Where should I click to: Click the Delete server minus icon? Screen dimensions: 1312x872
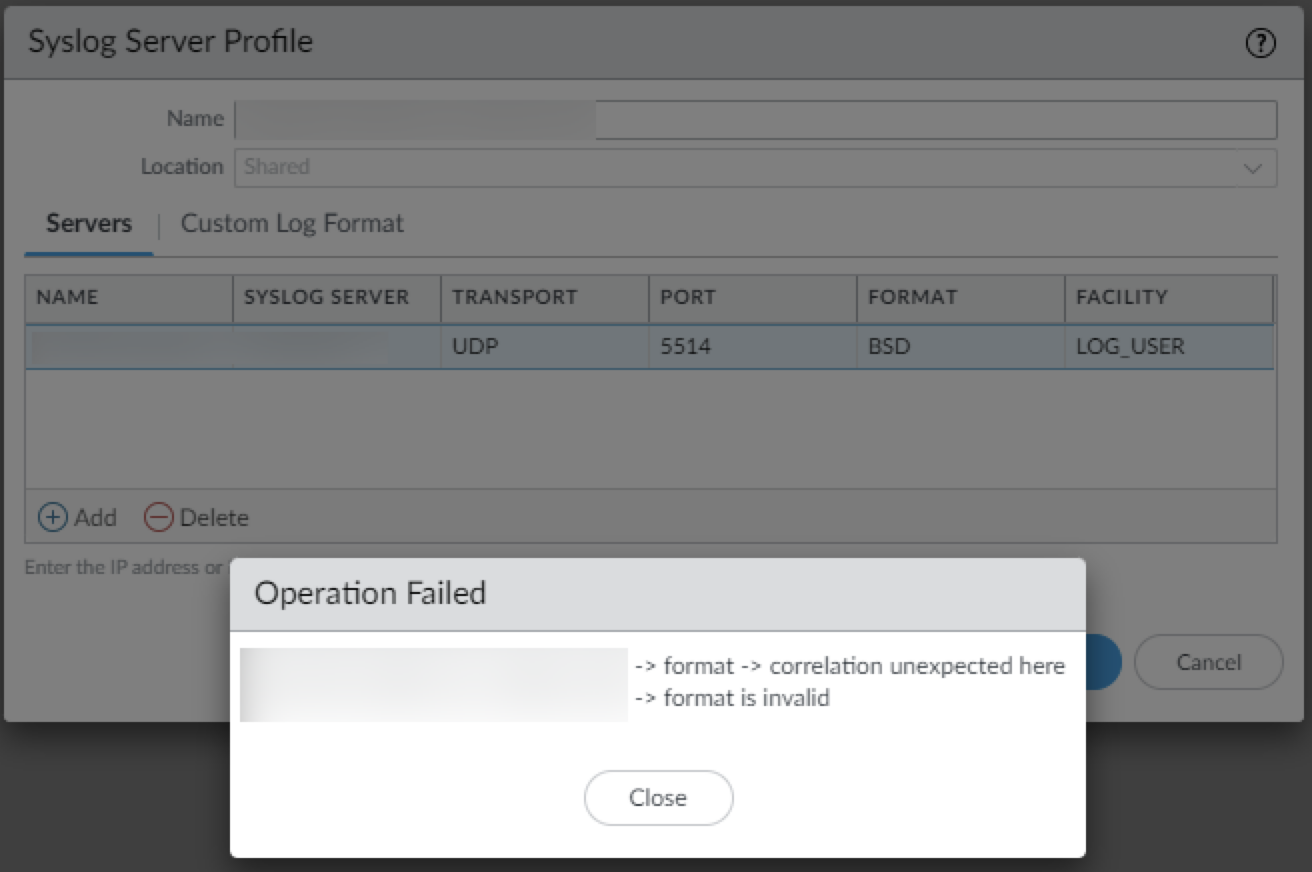[x=158, y=517]
